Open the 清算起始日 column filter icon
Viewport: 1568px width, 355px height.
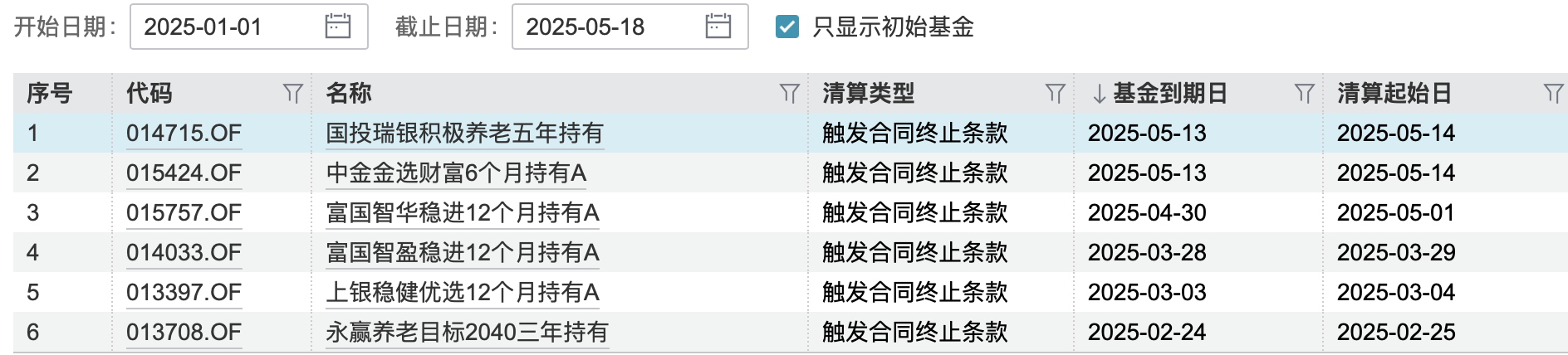(1552, 94)
